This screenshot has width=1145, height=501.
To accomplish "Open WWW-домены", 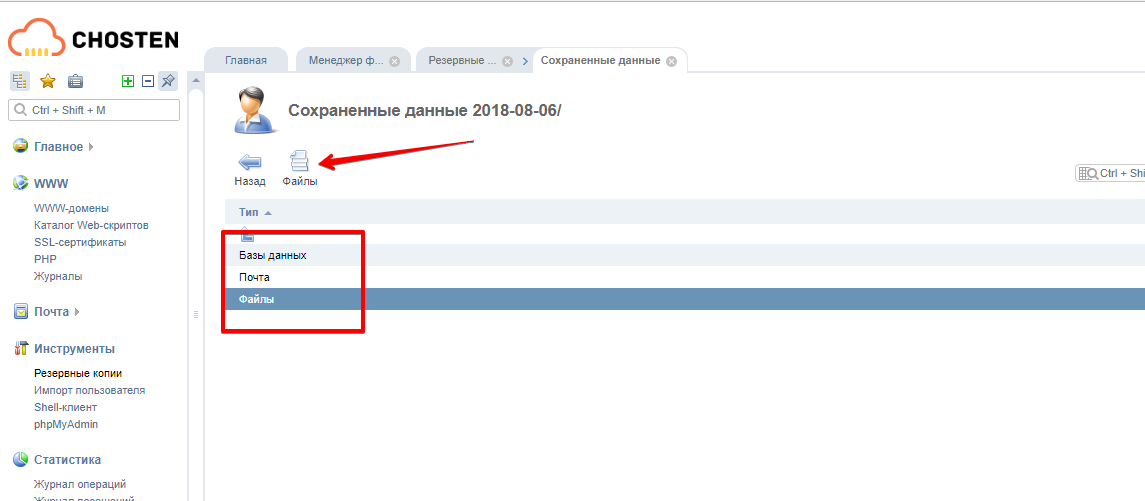I will [71, 208].
